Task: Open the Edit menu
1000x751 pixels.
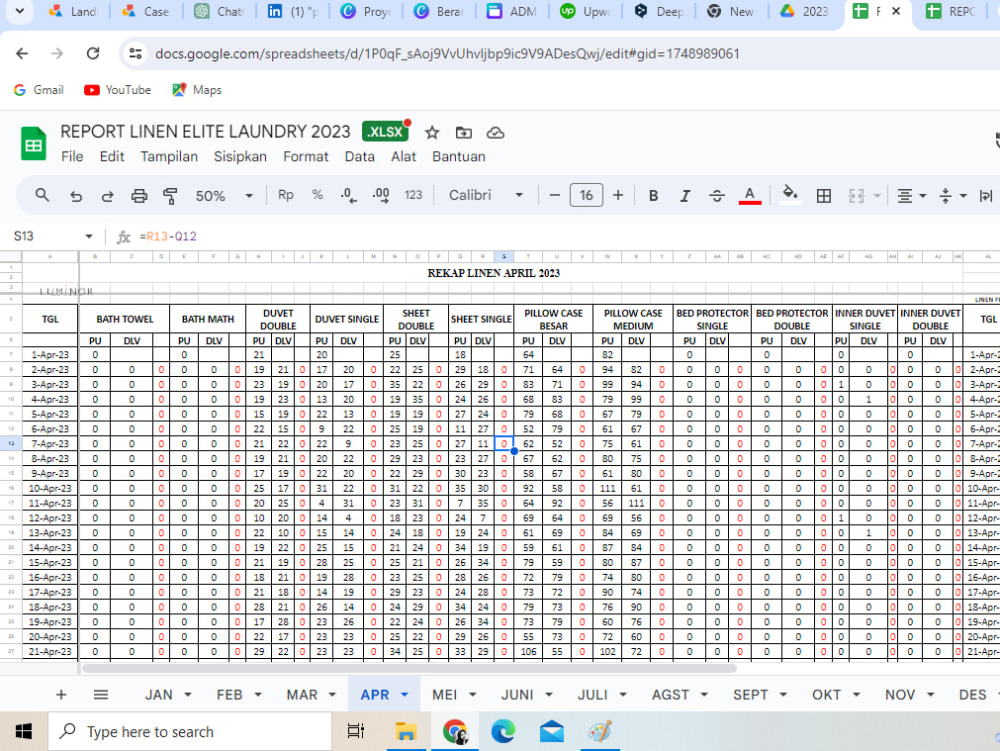Action: 112,157
